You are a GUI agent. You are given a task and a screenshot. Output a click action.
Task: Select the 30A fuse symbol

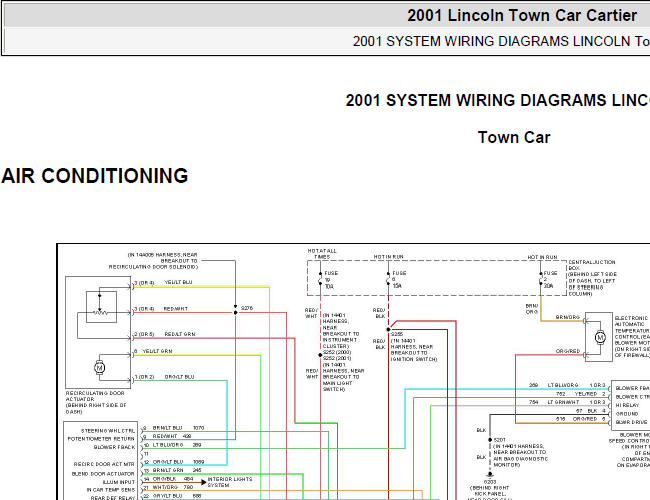pos(541,280)
